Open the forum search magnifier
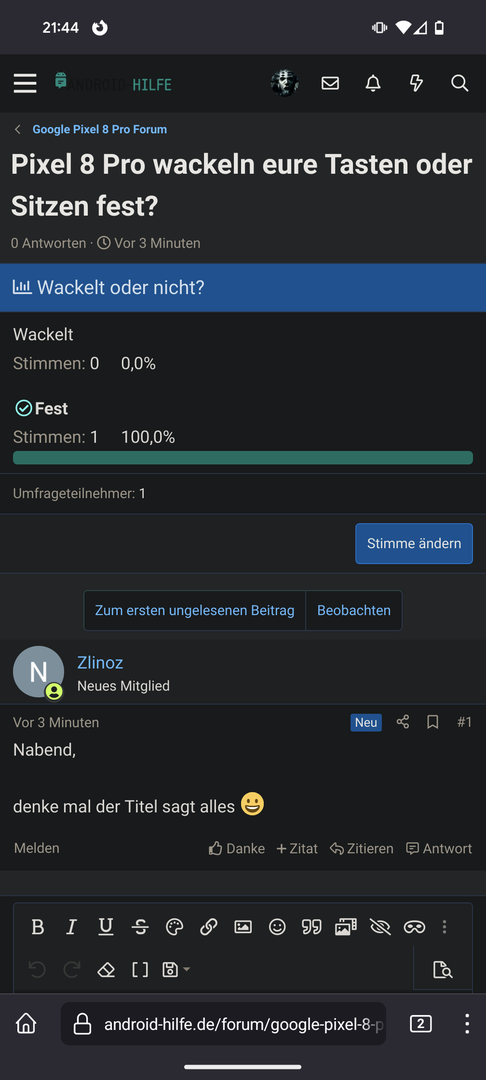Viewport: 486px width, 1080px height. click(x=459, y=83)
